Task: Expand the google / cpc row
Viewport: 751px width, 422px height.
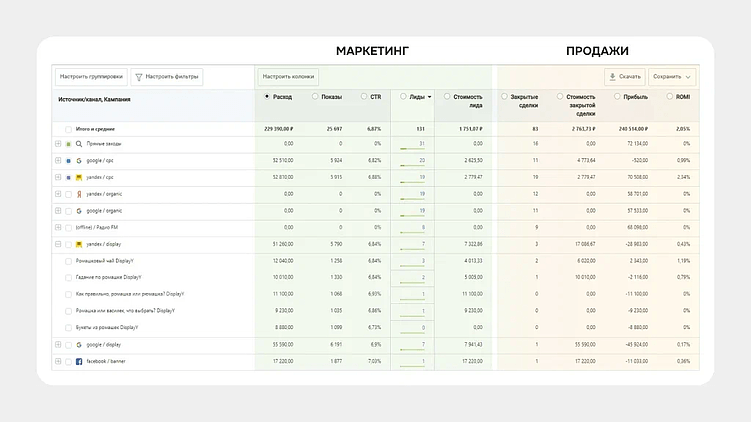Action: (x=57, y=160)
